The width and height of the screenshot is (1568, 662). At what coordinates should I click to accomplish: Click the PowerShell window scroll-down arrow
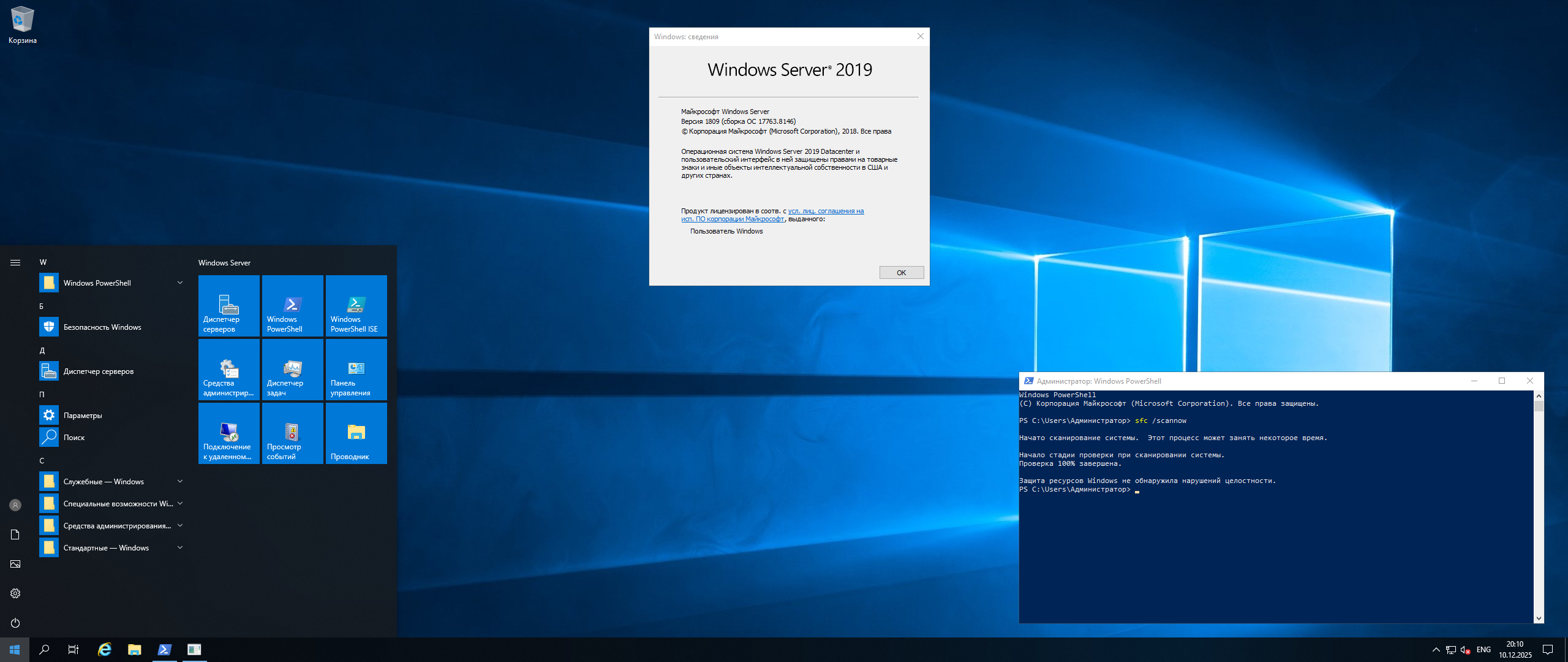point(1539,618)
